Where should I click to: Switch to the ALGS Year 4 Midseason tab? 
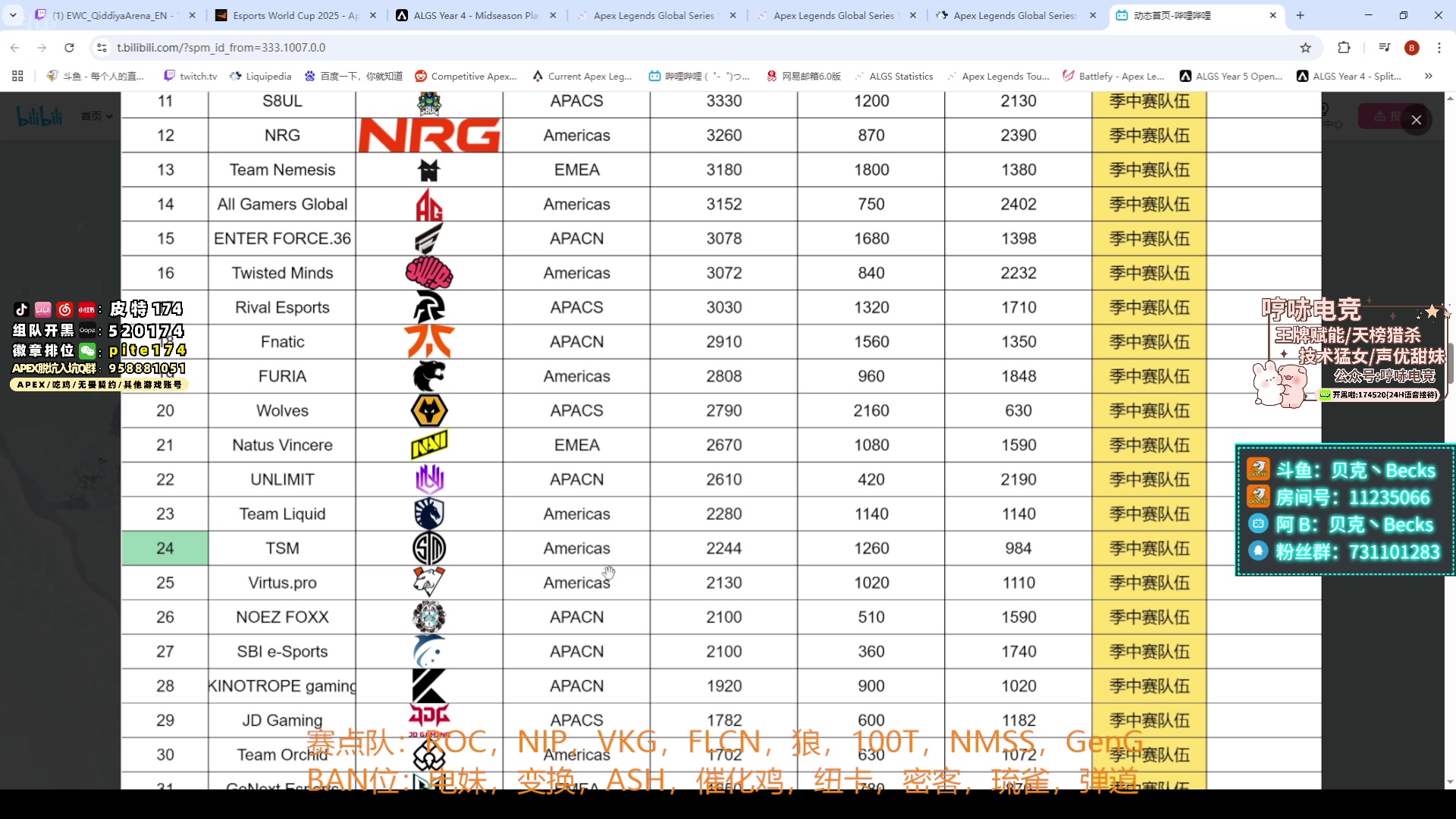476,15
